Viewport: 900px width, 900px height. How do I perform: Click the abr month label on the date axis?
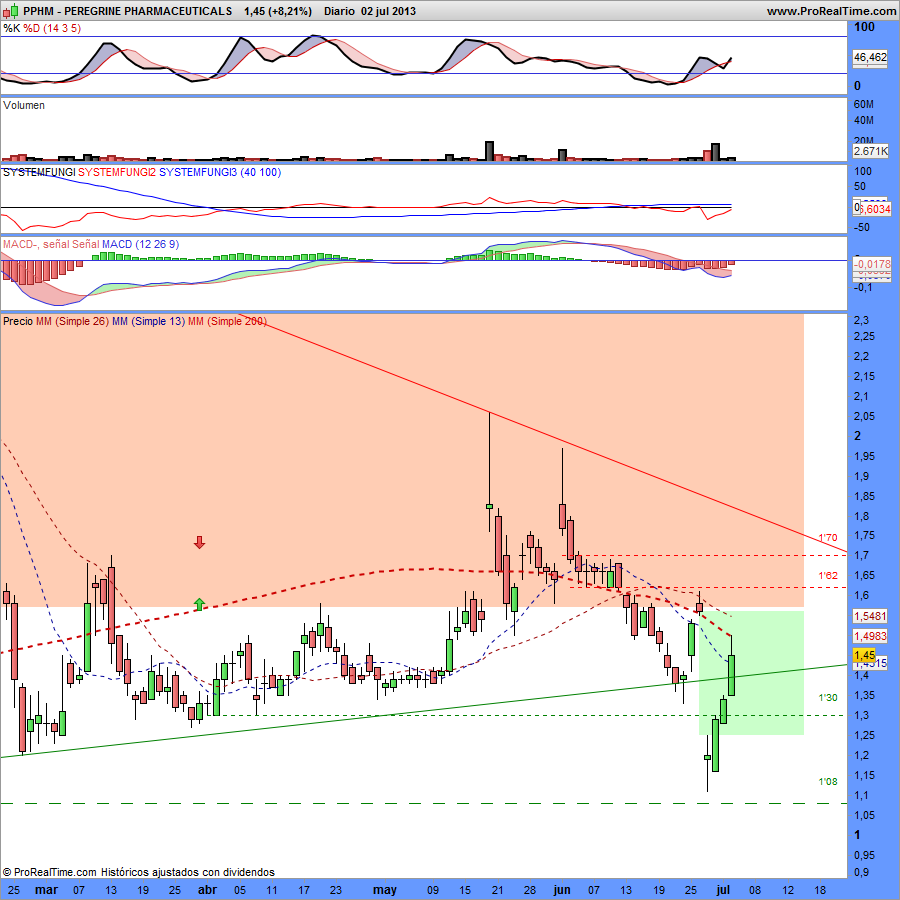click(x=207, y=890)
